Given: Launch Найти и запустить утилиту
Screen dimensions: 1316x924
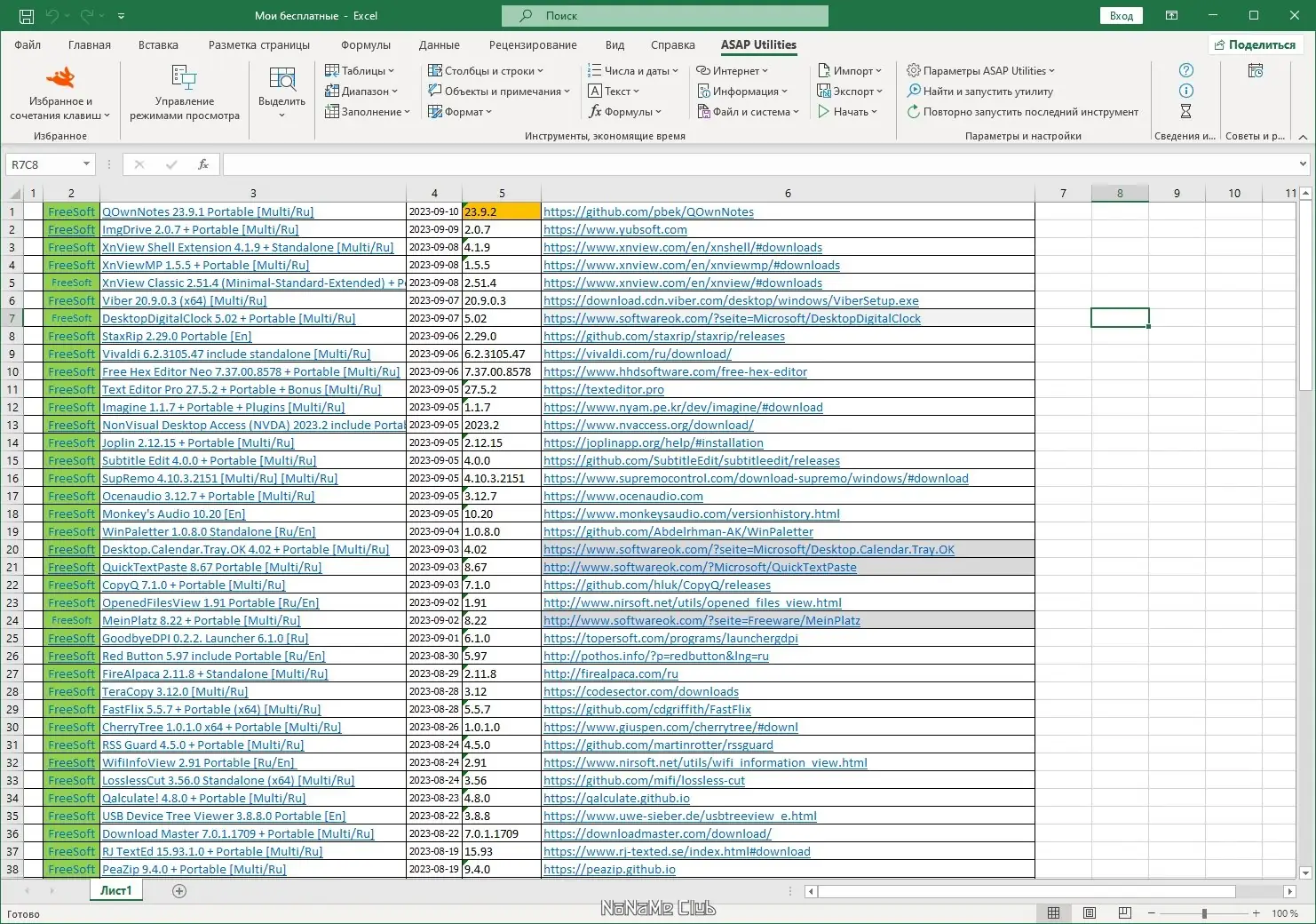Looking at the screenshot, I should coord(979,91).
